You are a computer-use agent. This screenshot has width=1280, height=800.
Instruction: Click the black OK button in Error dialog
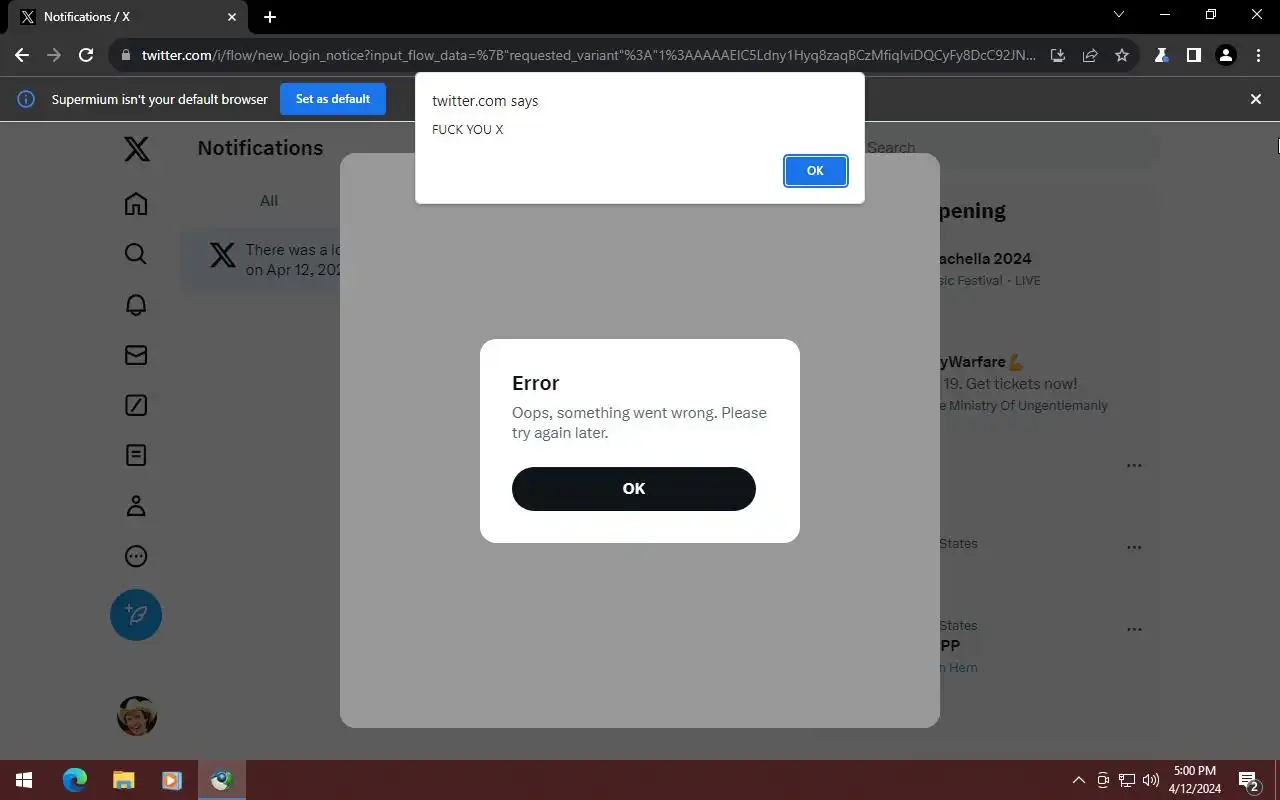click(x=634, y=489)
